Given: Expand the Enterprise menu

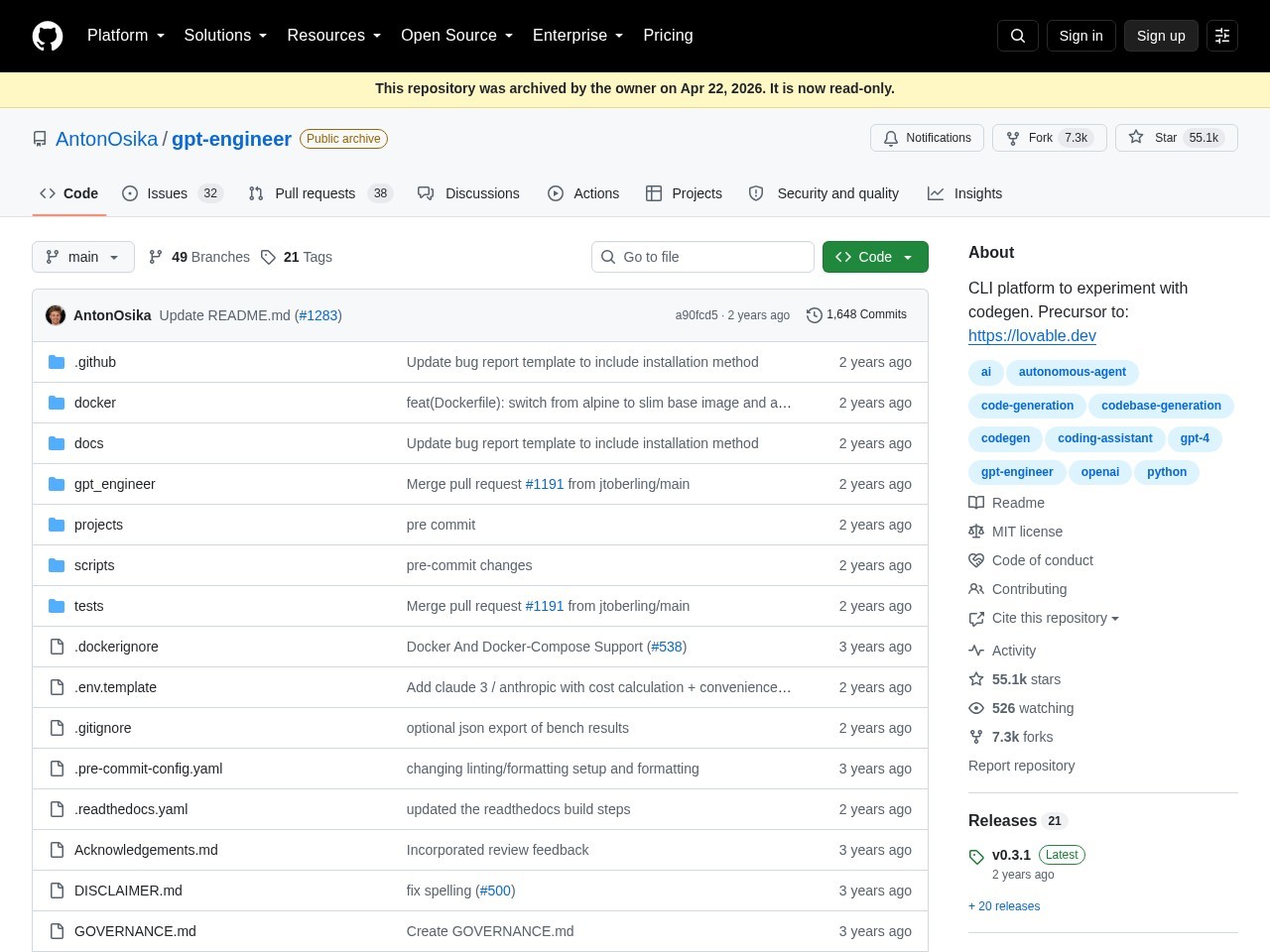Looking at the screenshot, I should click(x=578, y=36).
